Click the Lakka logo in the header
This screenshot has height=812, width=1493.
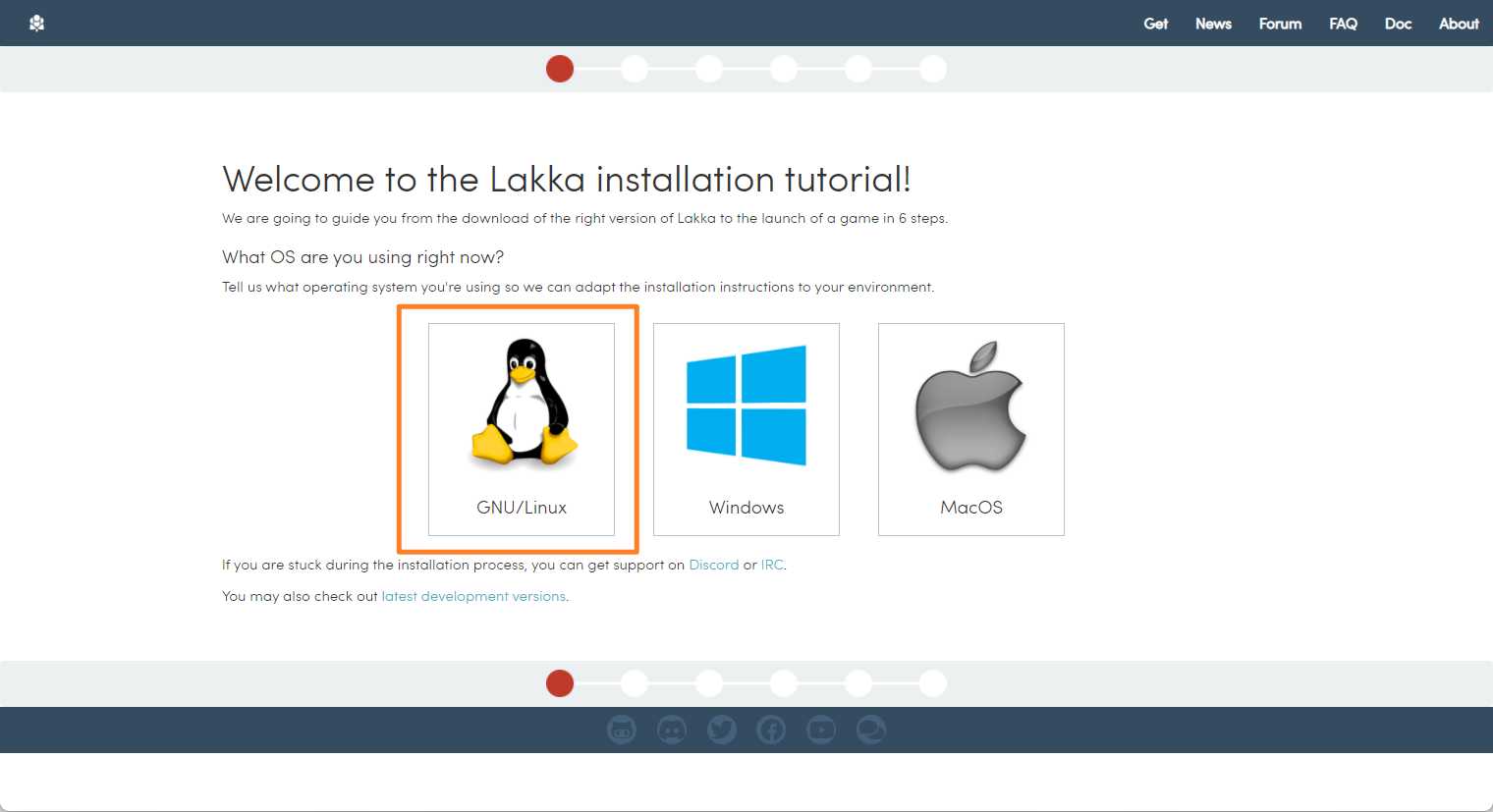[x=37, y=23]
